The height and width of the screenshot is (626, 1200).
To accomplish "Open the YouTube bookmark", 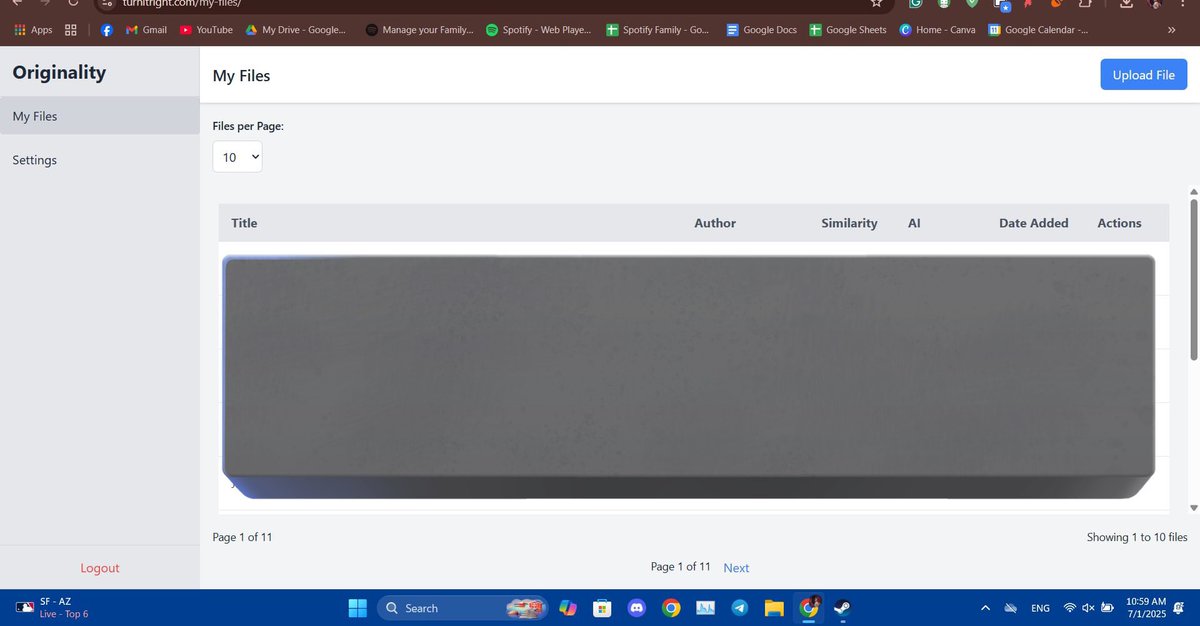I will point(206,30).
